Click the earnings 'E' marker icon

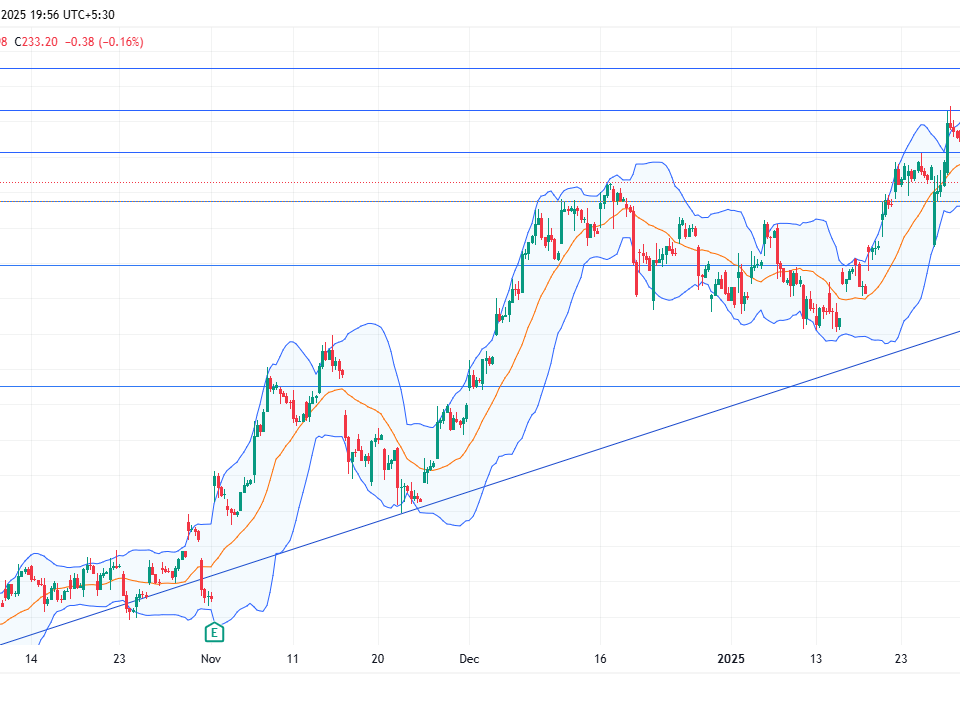pos(214,632)
